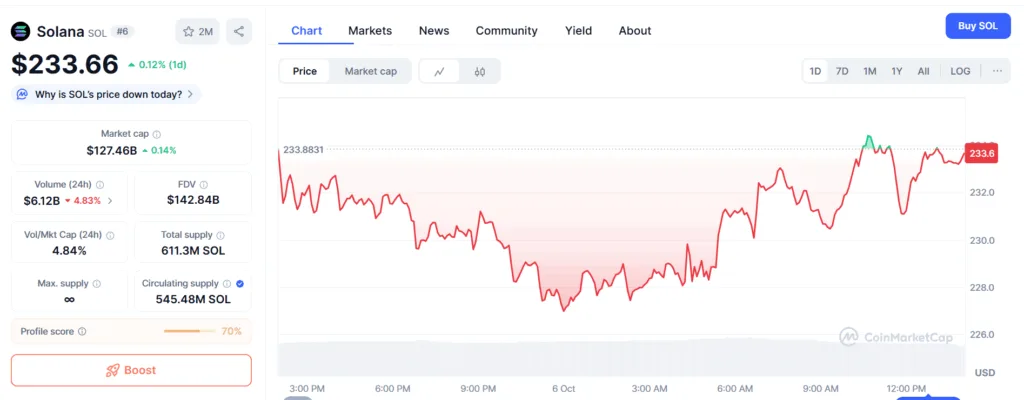The height and width of the screenshot is (400, 1024).
Task: Open the chart more options ellipsis
Action: [x=996, y=72]
